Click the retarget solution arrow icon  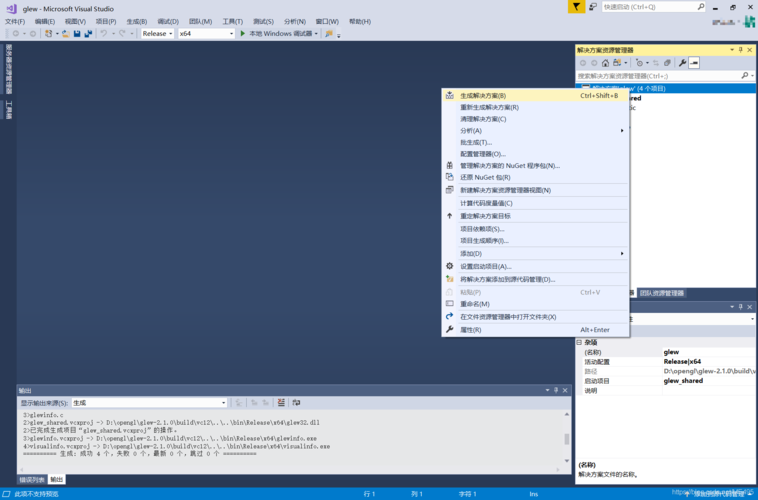tap(450, 216)
